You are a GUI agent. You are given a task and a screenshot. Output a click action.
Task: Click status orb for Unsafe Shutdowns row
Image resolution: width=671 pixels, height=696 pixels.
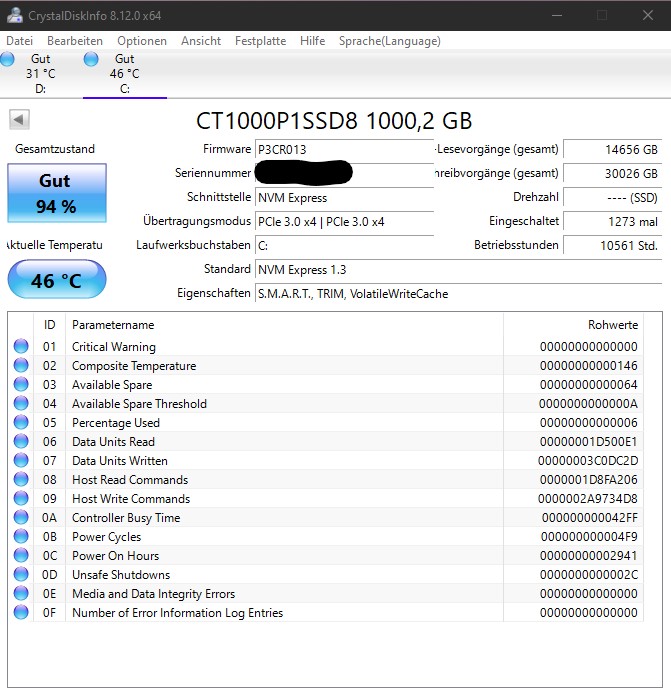click(21, 574)
